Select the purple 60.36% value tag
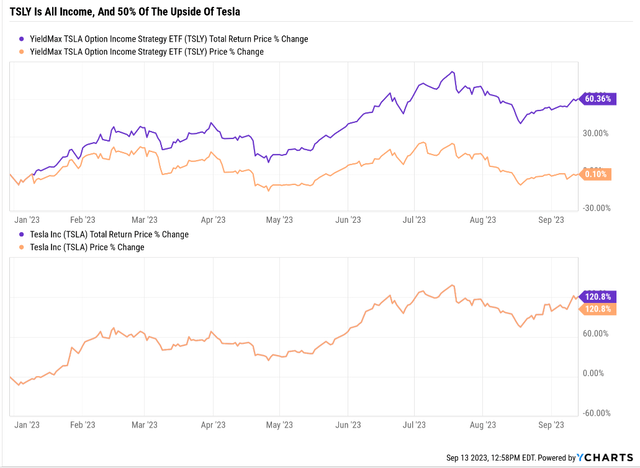This screenshot has width=640, height=468. coord(597,99)
